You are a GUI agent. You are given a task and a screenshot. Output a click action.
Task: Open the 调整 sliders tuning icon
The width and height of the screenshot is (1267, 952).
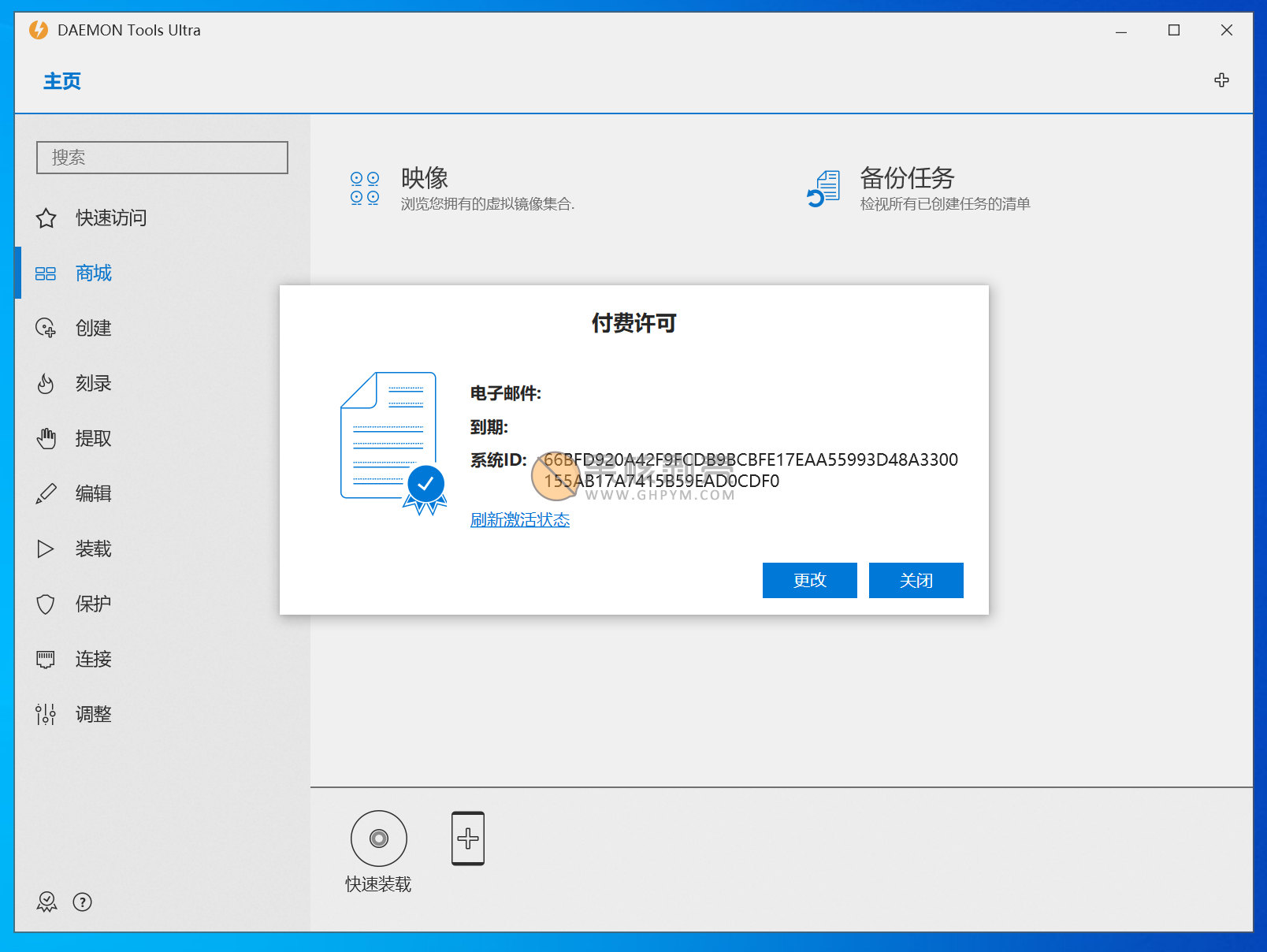46,715
